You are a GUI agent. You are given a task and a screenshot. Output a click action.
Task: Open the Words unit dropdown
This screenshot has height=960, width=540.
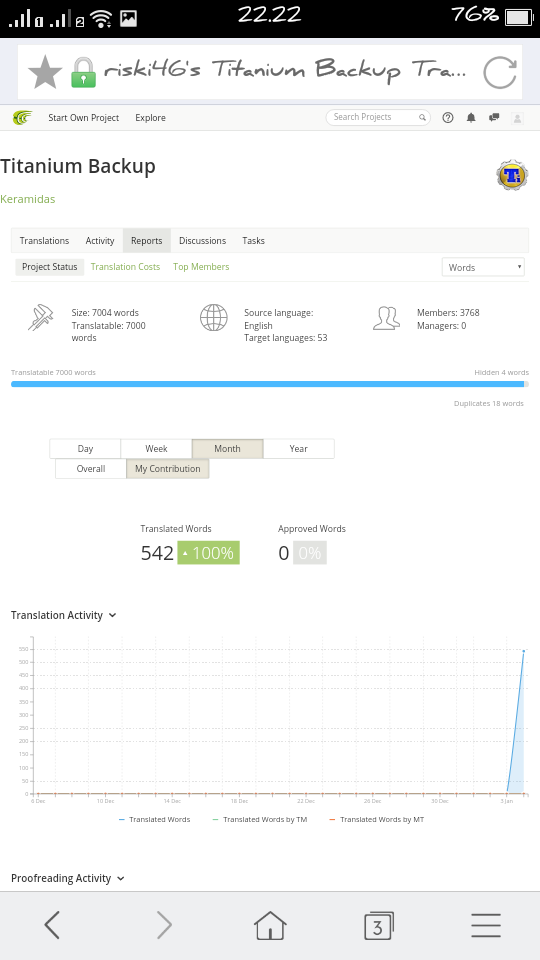click(483, 267)
